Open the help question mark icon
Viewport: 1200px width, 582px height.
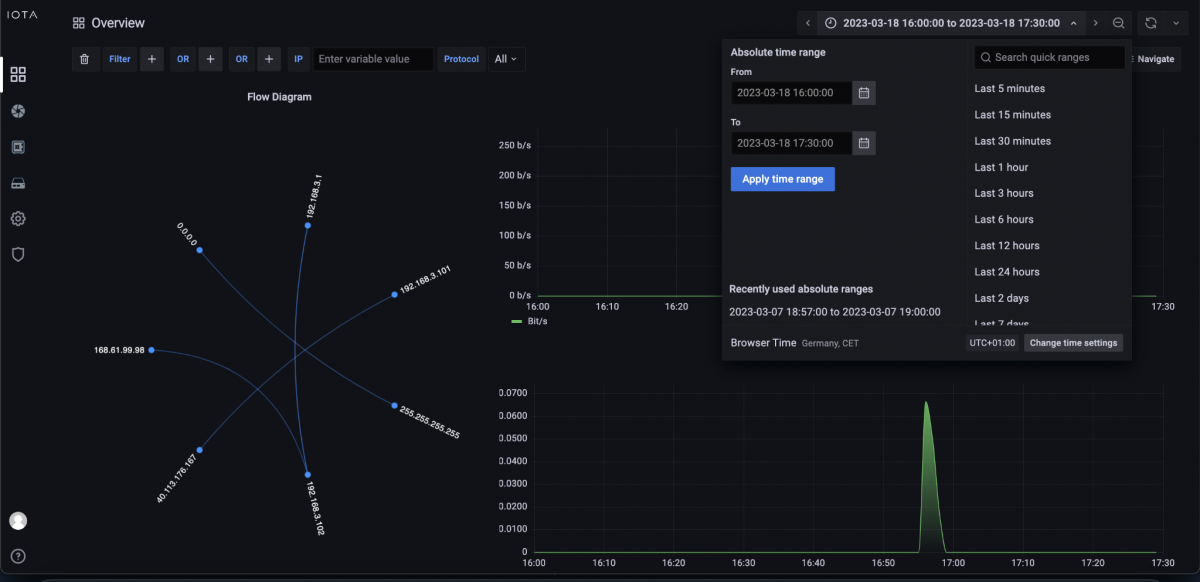click(18, 556)
